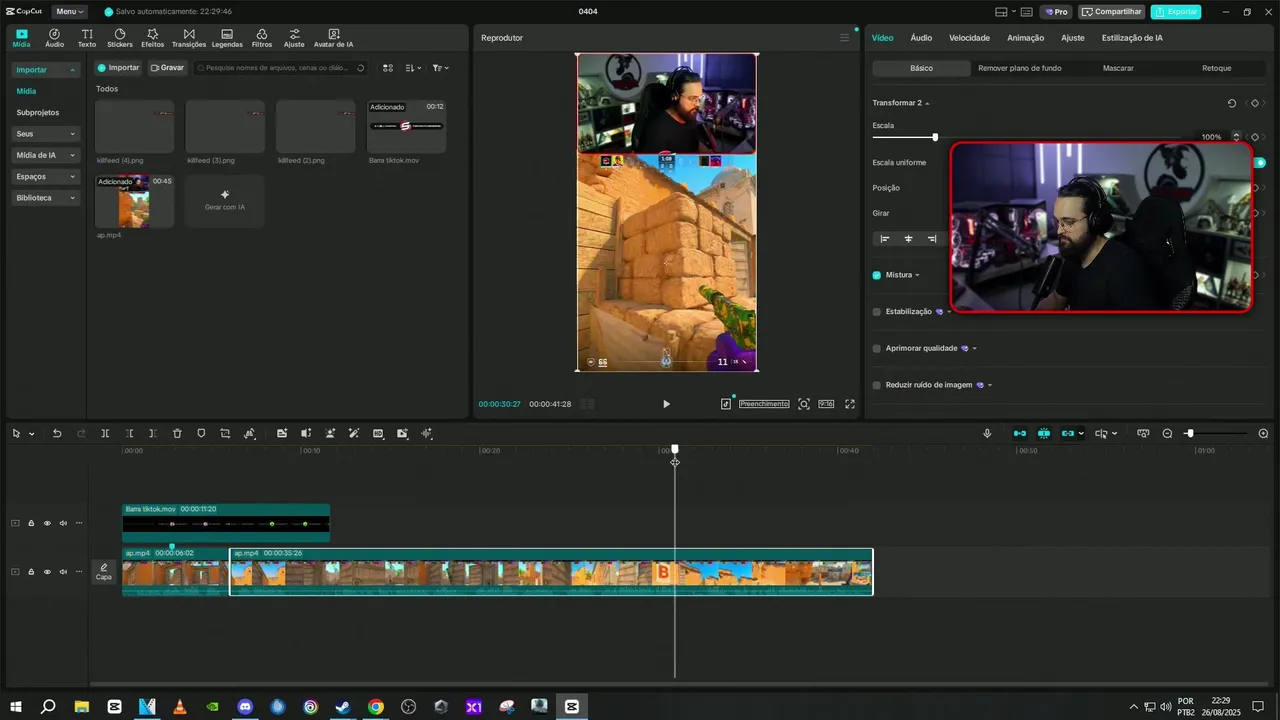Toggle the Mistura checkbox
The width and height of the screenshot is (1280, 720).
[877, 275]
